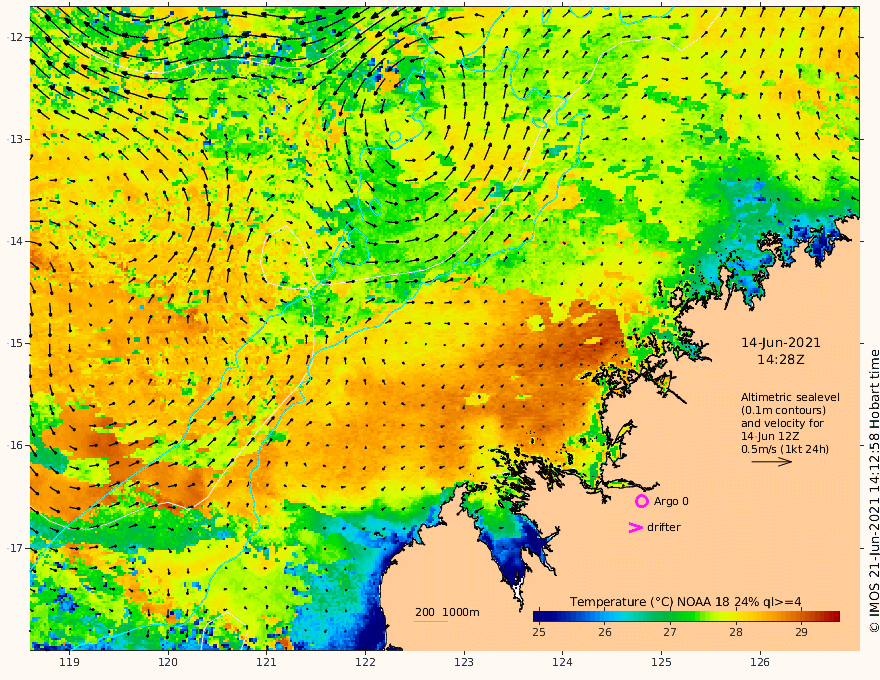Click the Altimetric sealevel caption

[790, 397]
